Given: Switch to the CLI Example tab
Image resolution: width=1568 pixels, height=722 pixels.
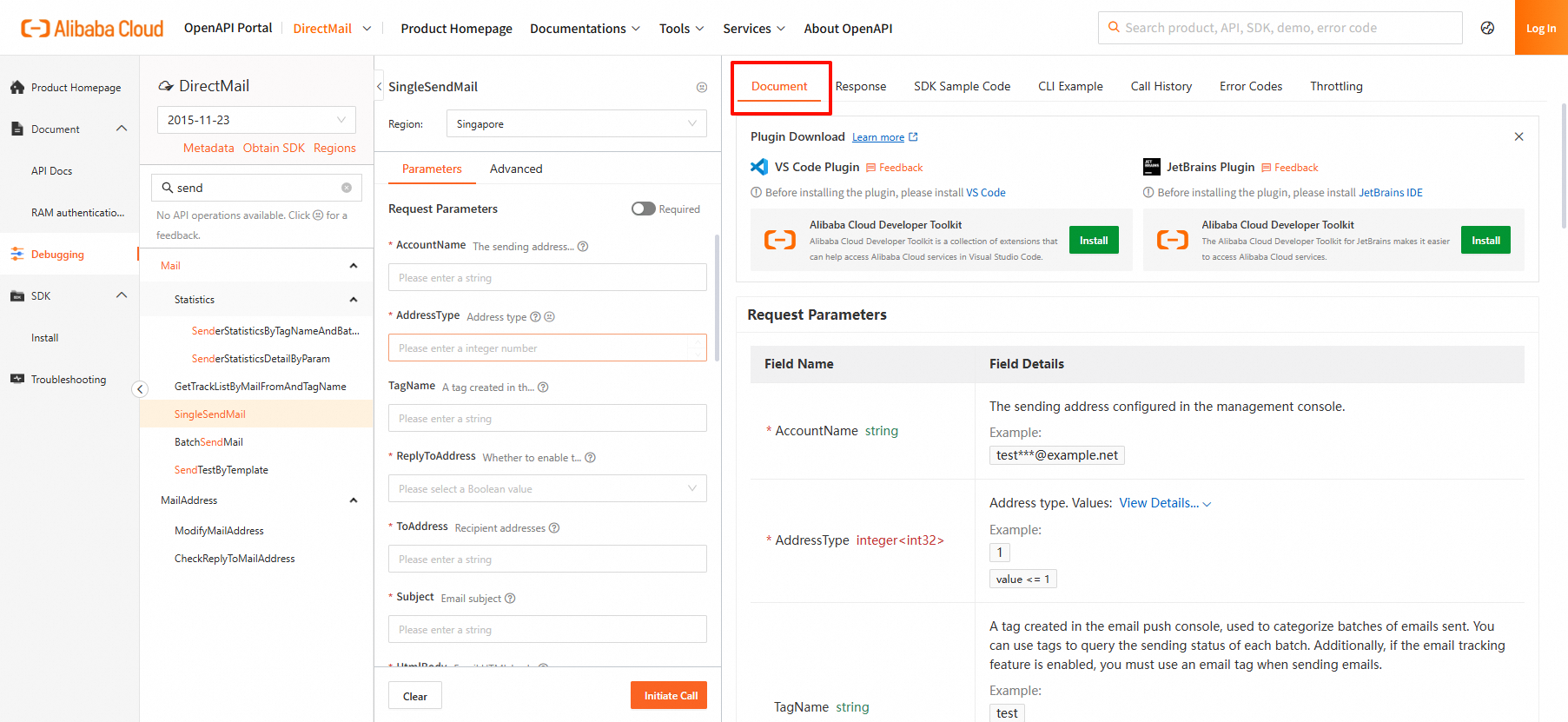Looking at the screenshot, I should [x=1070, y=86].
